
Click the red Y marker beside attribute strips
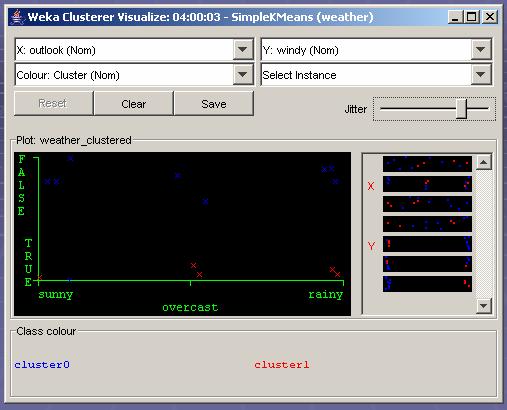click(x=371, y=246)
